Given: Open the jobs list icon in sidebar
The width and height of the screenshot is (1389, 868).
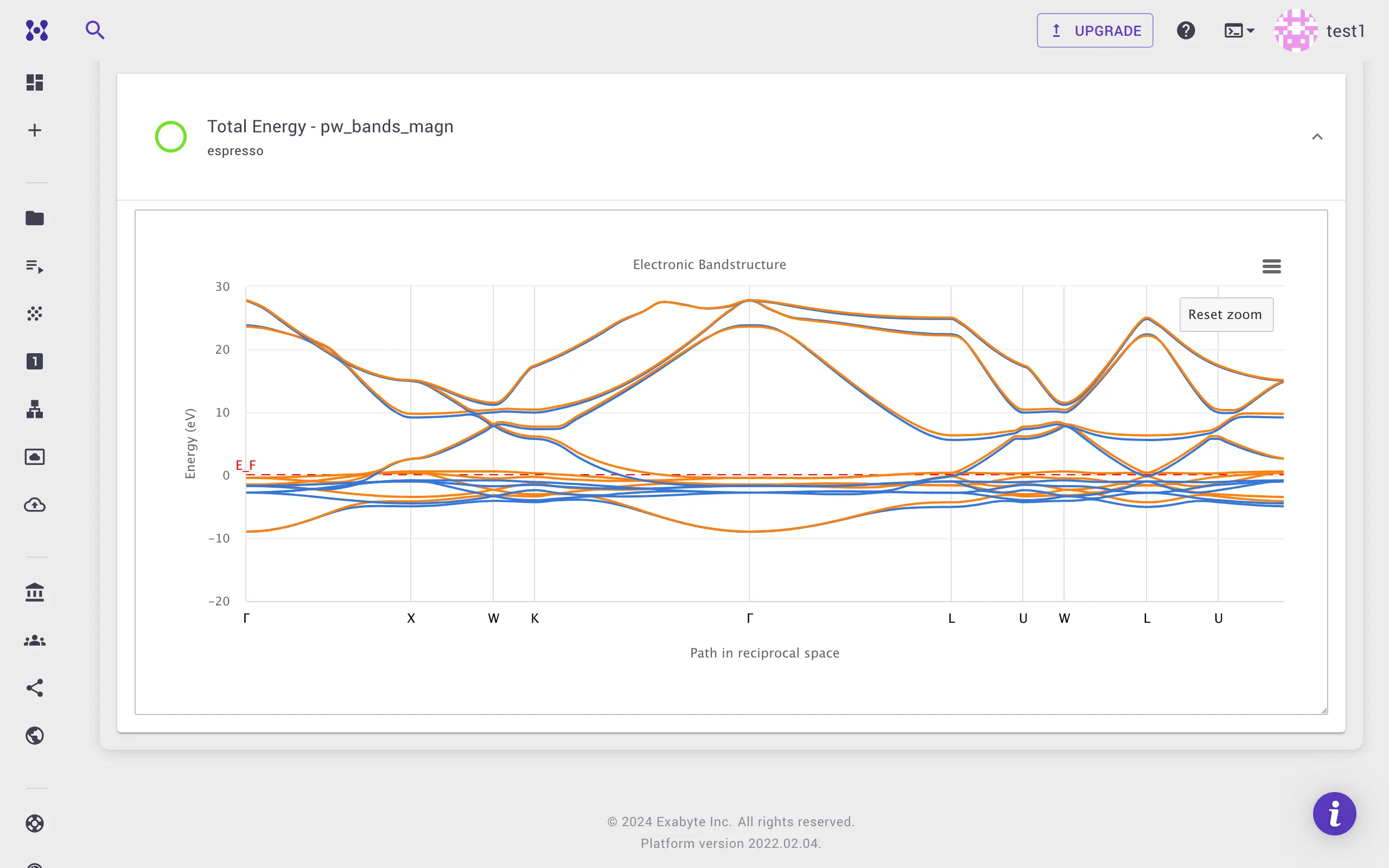Looking at the screenshot, I should coord(35,266).
